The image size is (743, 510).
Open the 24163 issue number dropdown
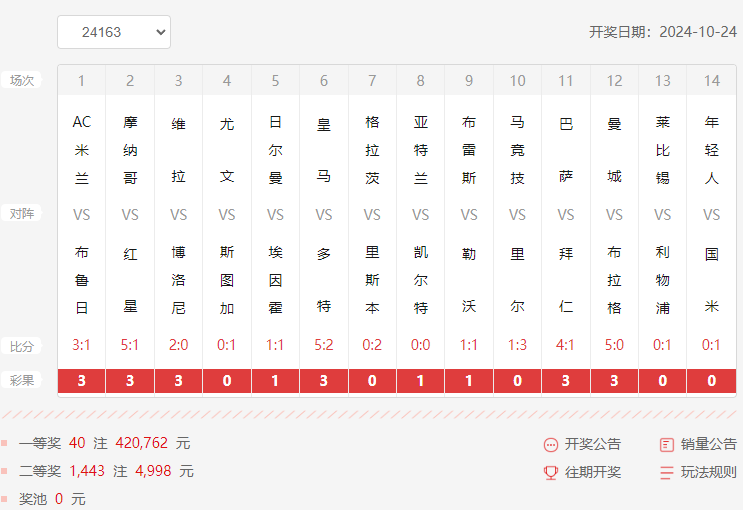[113, 32]
